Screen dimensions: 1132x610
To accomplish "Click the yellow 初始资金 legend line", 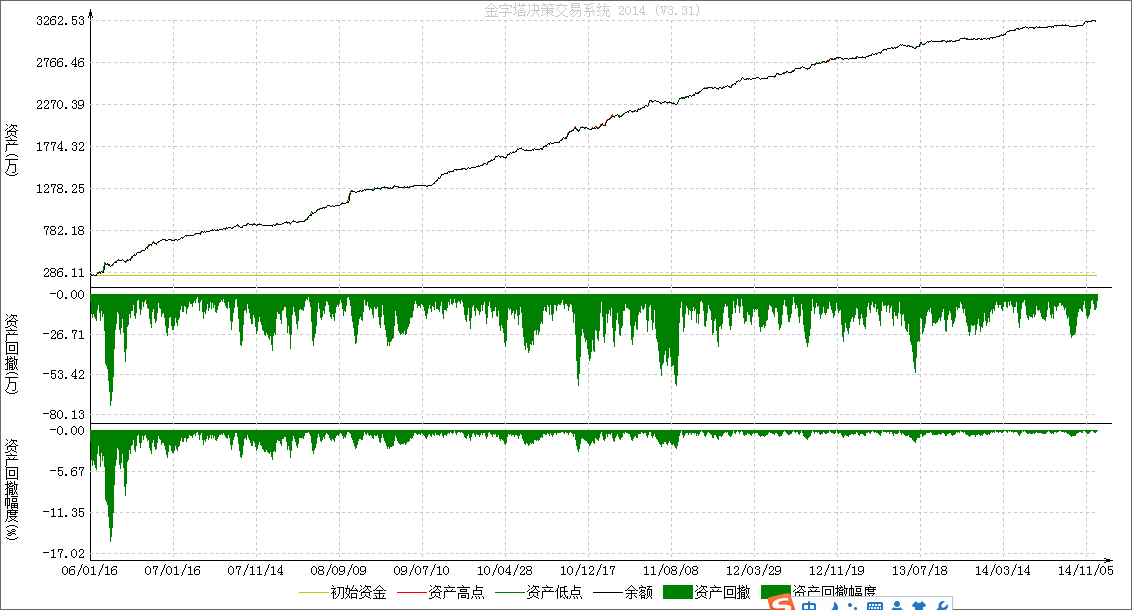I will pyautogui.click(x=312, y=592).
